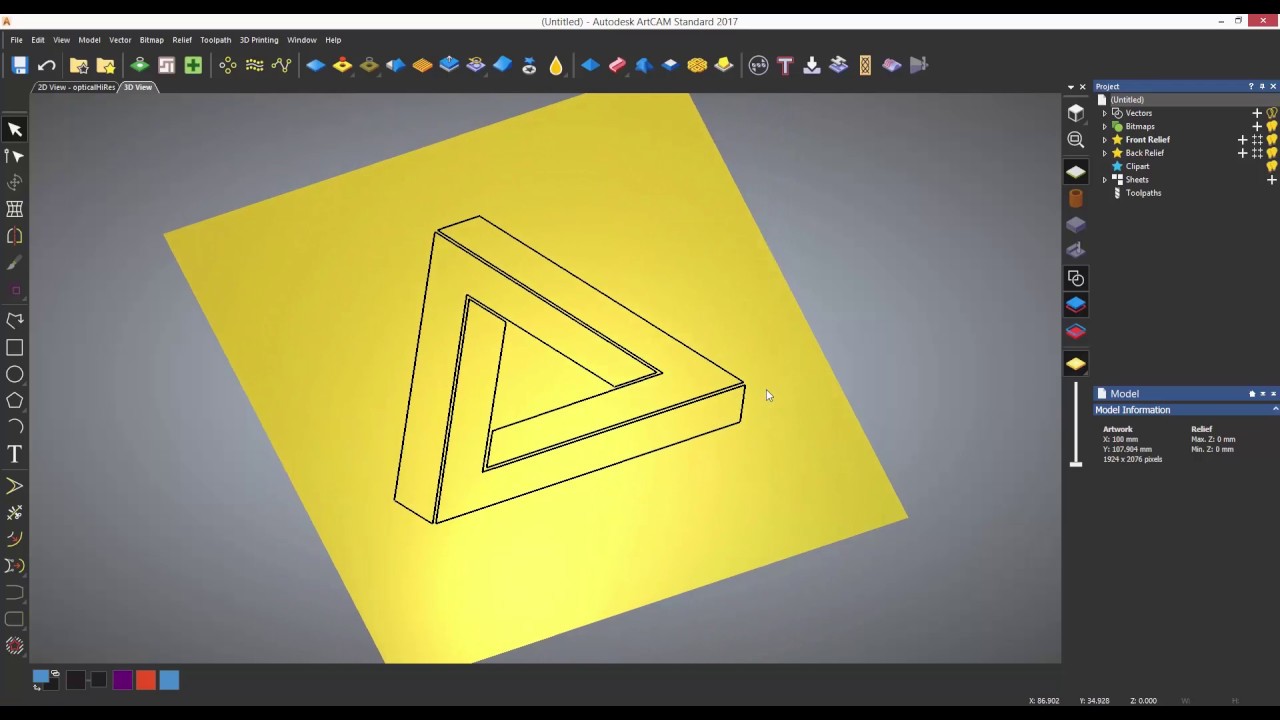This screenshot has height=720, width=1280.
Task: Click the Save floppy disk icon
Action: pyautogui.click(x=19, y=65)
